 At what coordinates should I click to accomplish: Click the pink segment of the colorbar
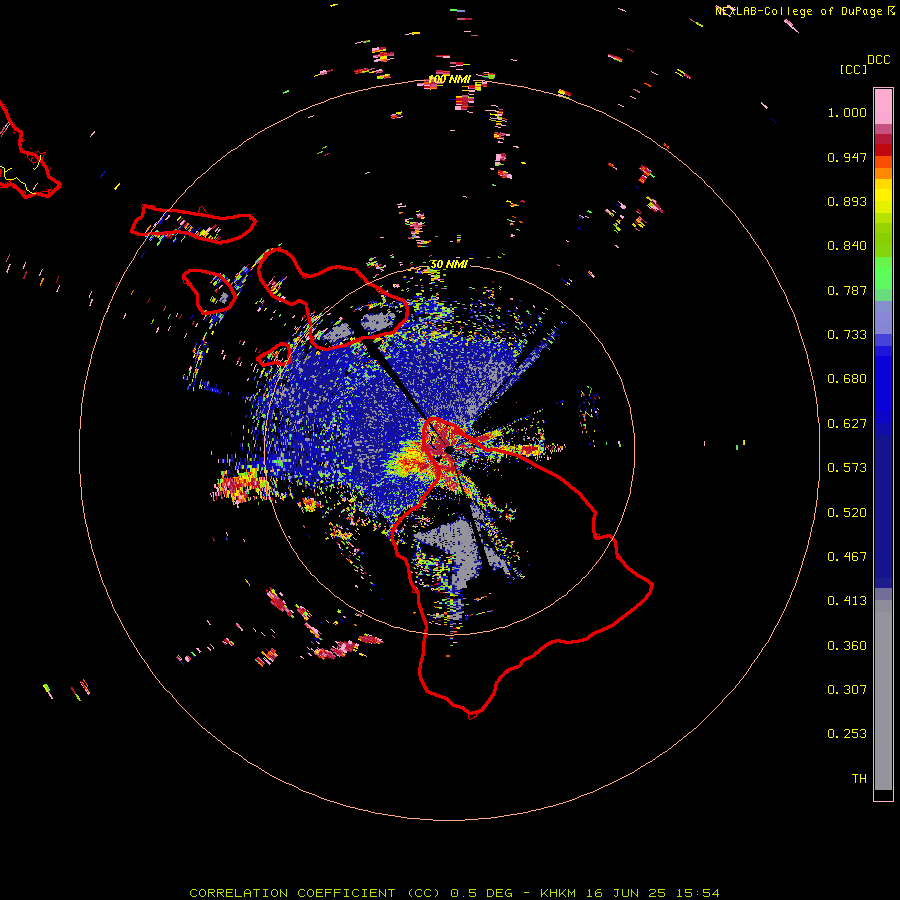(x=883, y=107)
